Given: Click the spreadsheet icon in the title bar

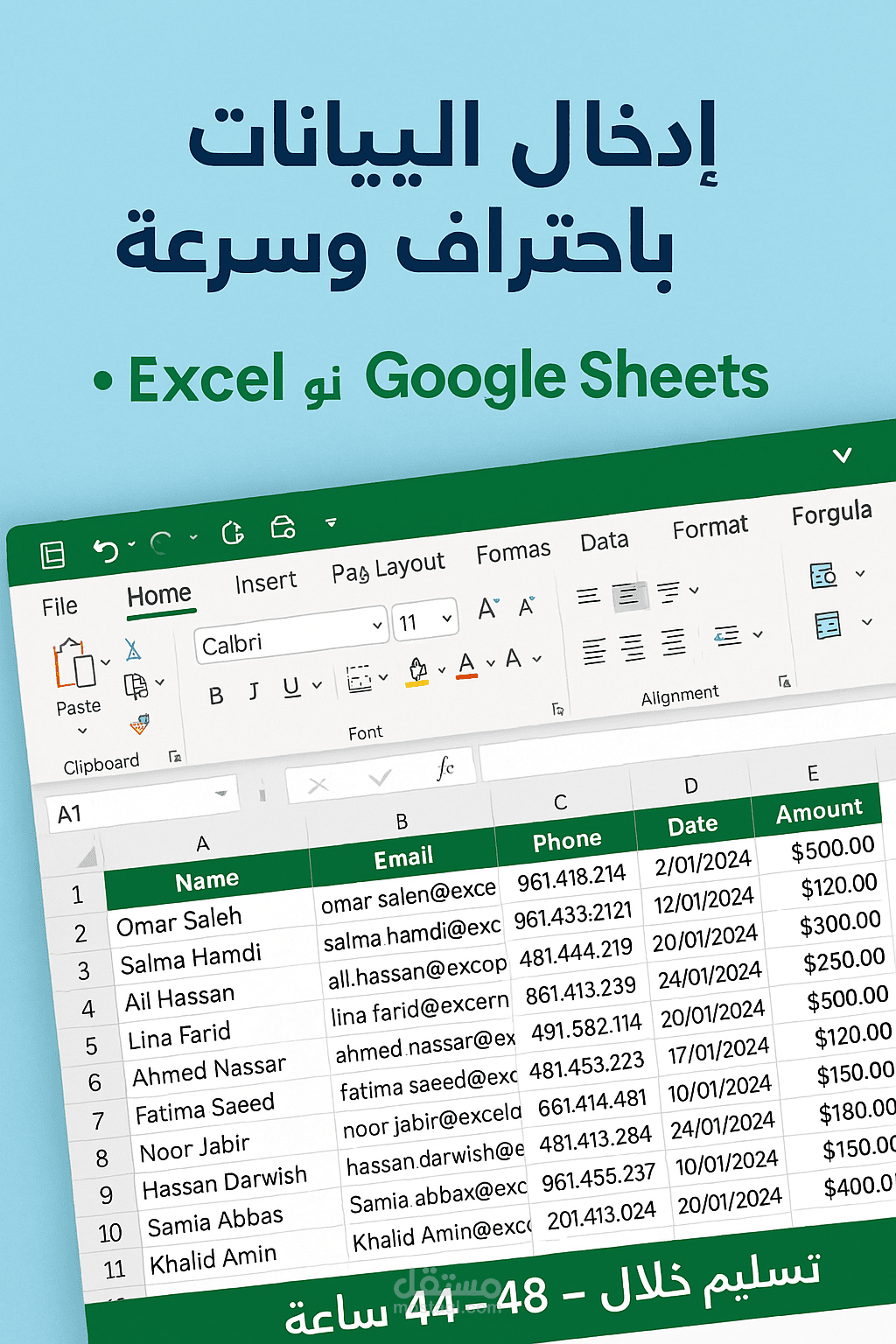Looking at the screenshot, I should (52, 555).
